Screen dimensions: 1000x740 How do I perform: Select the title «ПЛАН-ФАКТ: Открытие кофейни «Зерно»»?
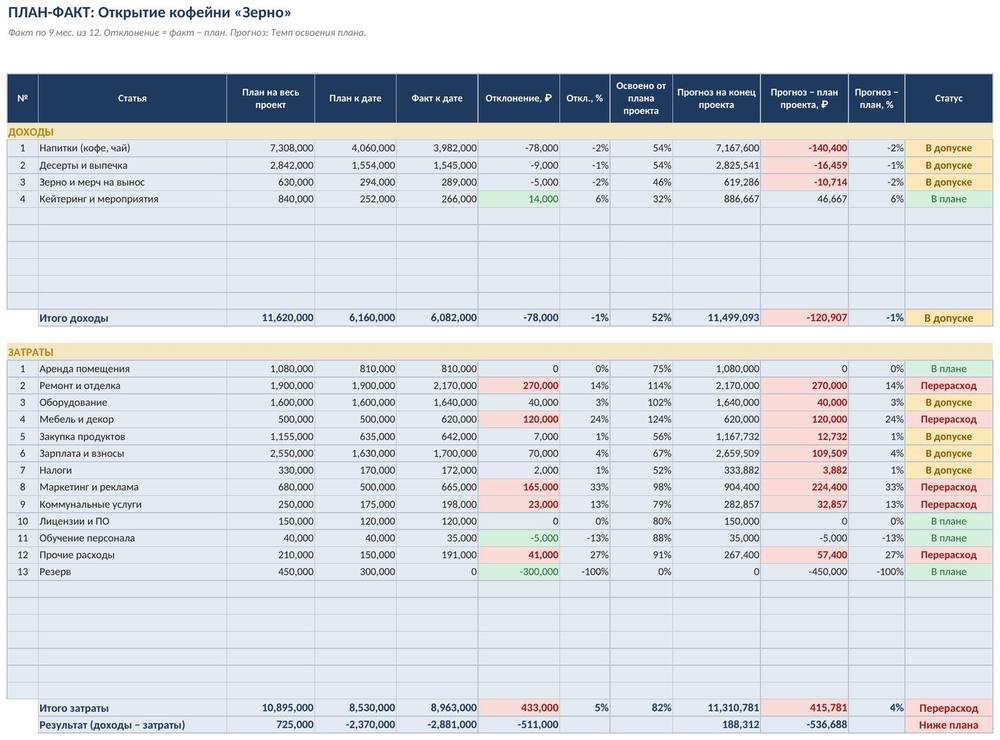tap(149, 12)
